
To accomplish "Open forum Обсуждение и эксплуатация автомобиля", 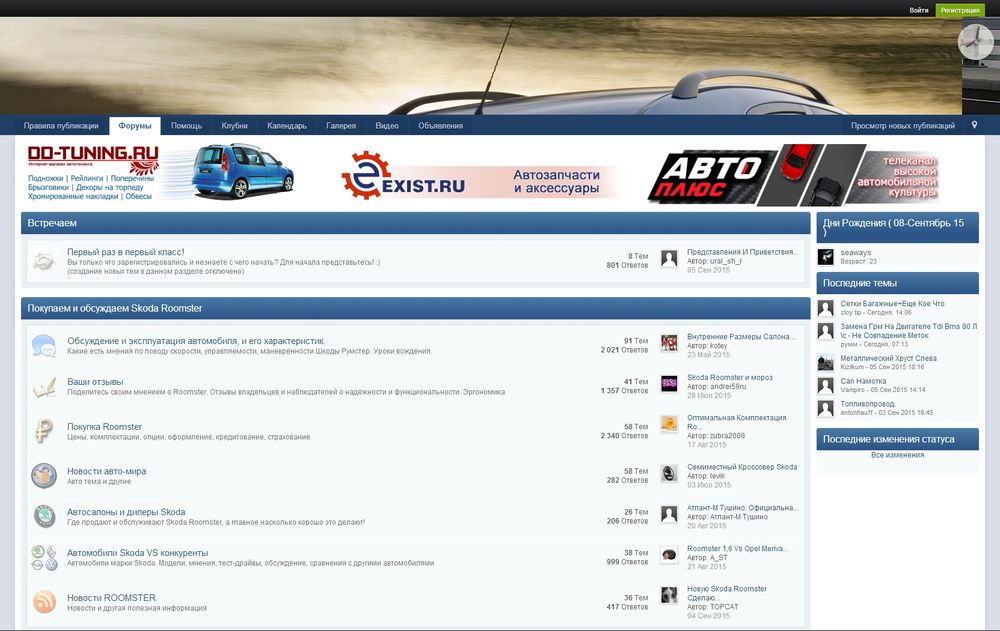I will tap(196, 341).
